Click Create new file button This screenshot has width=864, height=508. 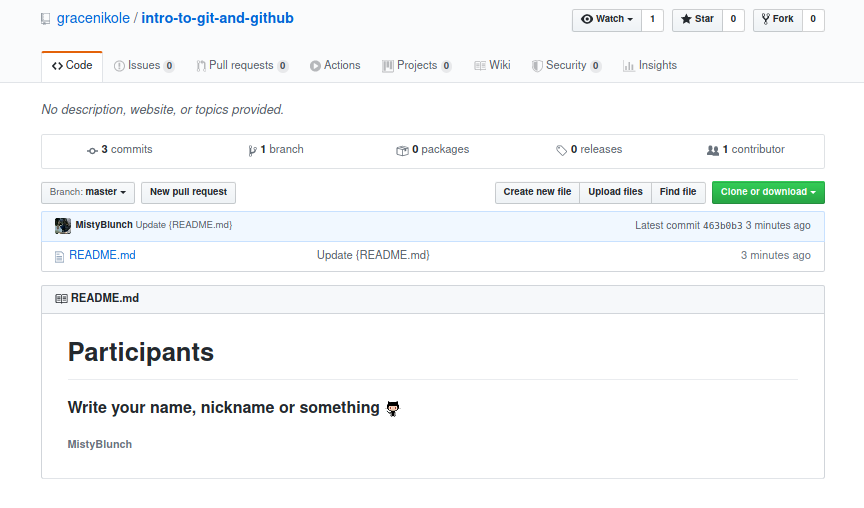pyautogui.click(x=537, y=192)
